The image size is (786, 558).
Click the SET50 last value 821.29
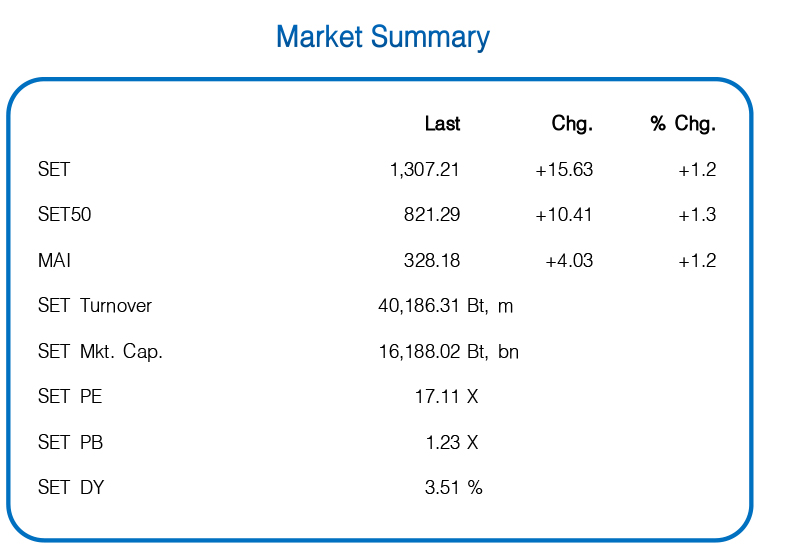coord(432,215)
